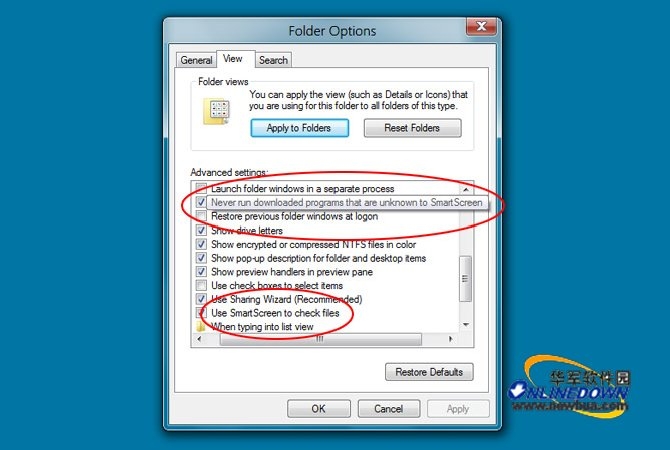Viewport: 670px width, 450px height.
Task: Switch to the General tab
Action: click(x=196, y=60)
